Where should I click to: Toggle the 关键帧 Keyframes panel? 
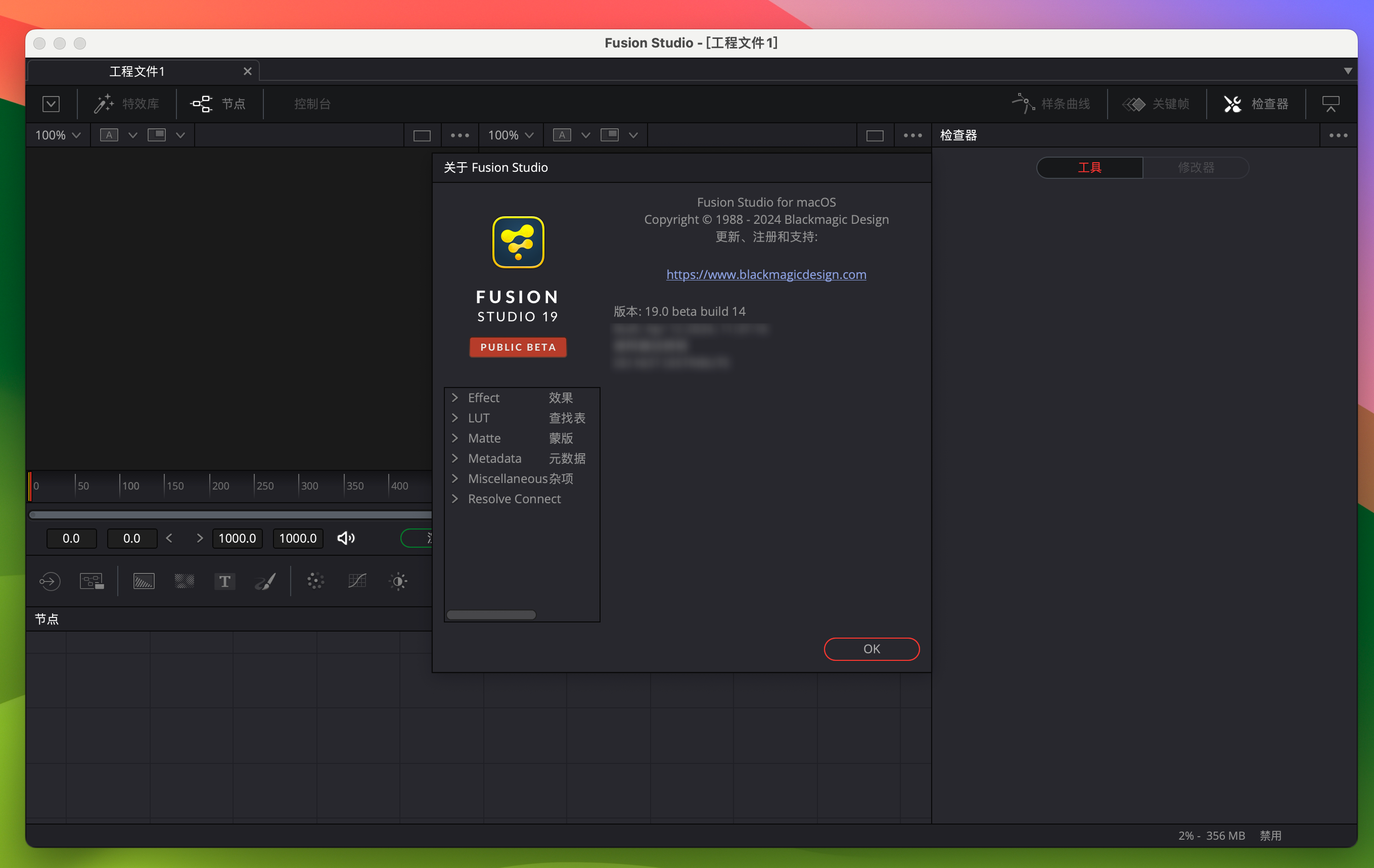(1156, 104)
